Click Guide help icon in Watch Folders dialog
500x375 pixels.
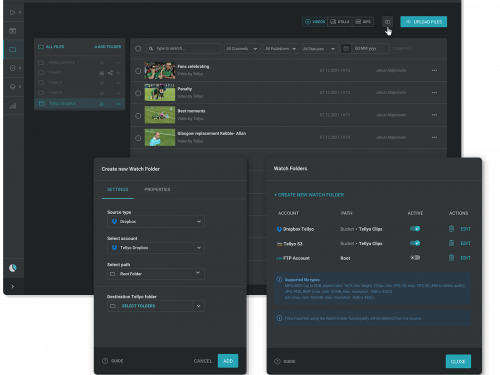point(277,361)
